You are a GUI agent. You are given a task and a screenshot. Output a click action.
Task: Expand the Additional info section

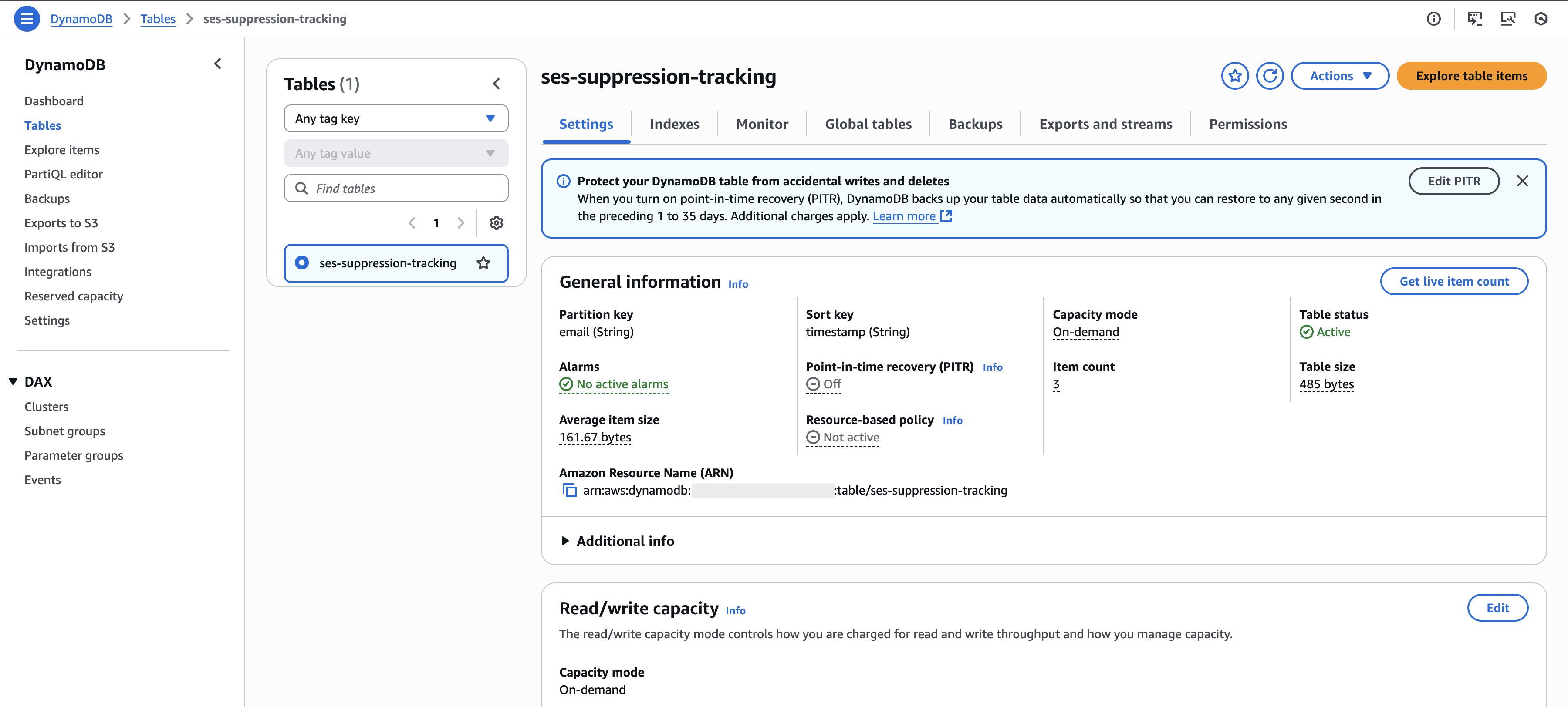tap(617, 541)
